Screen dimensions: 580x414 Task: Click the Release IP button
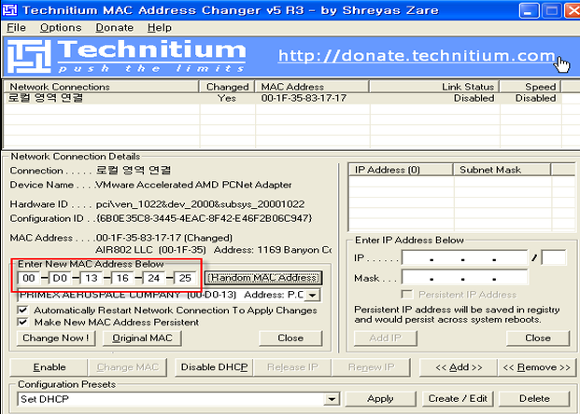[293, 367]
